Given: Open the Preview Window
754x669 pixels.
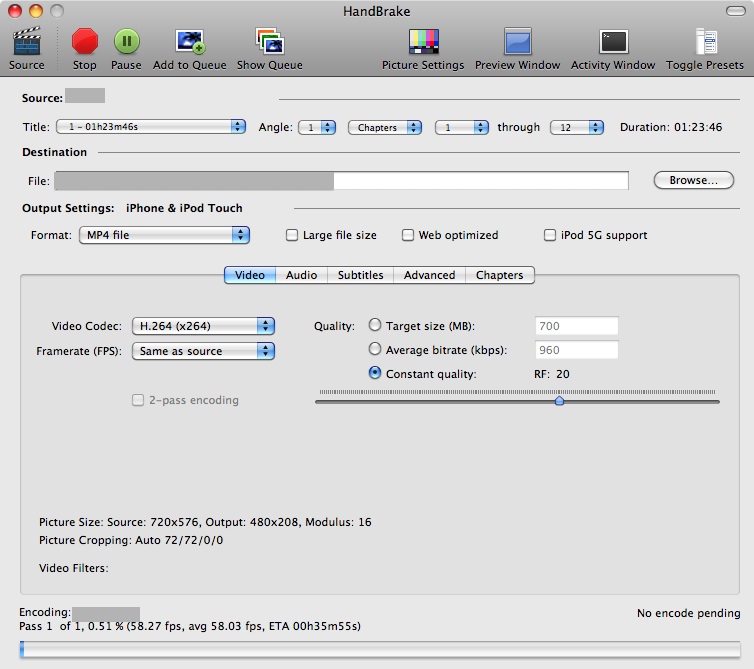Looking at the screenshot, I should pos(517,42).
